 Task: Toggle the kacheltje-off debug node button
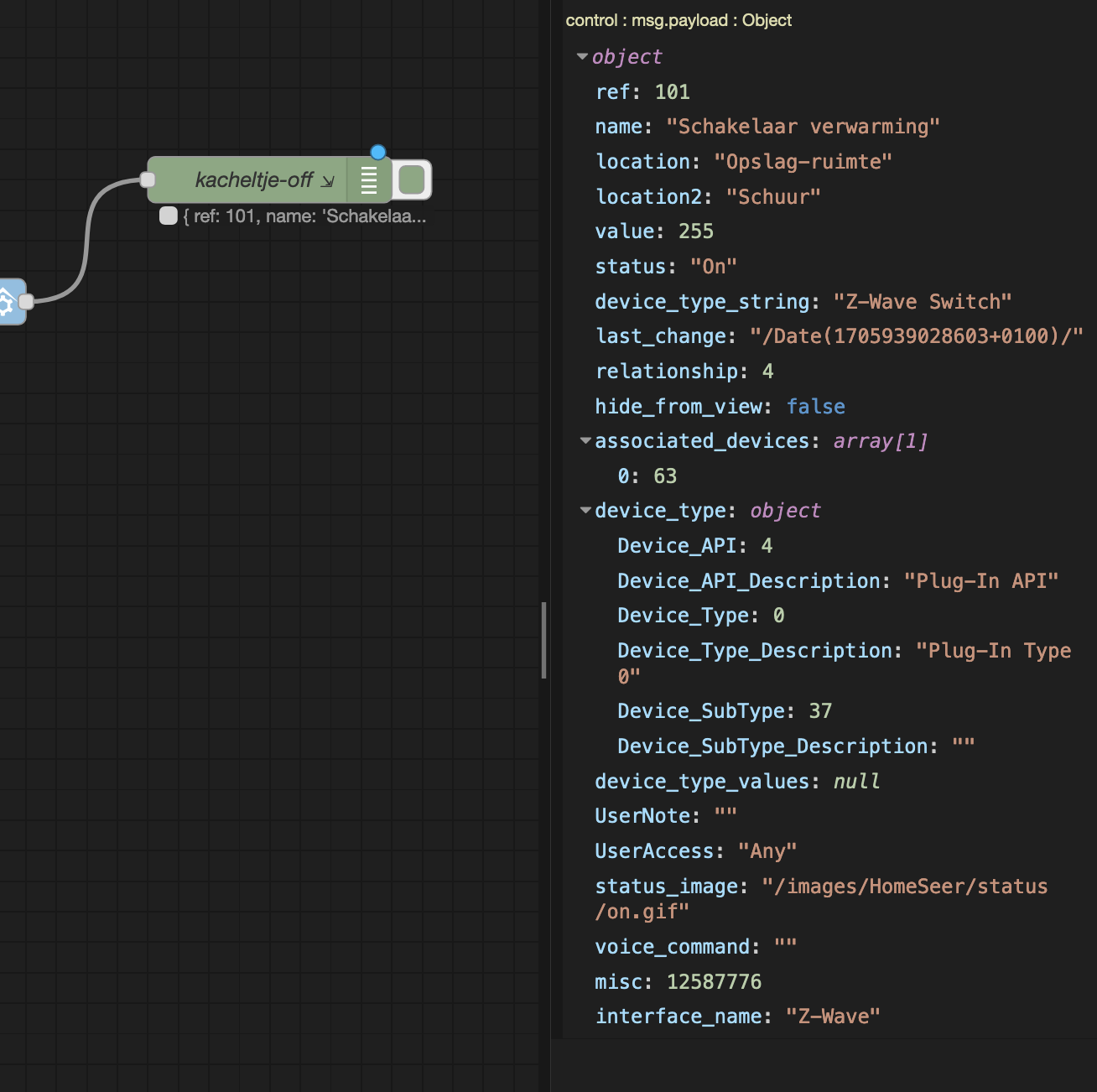click(x=412, y=179)
